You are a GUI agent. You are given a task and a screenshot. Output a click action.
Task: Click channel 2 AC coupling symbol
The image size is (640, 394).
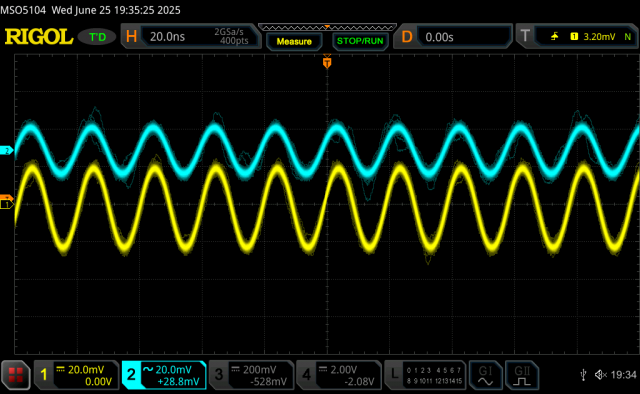148,369
